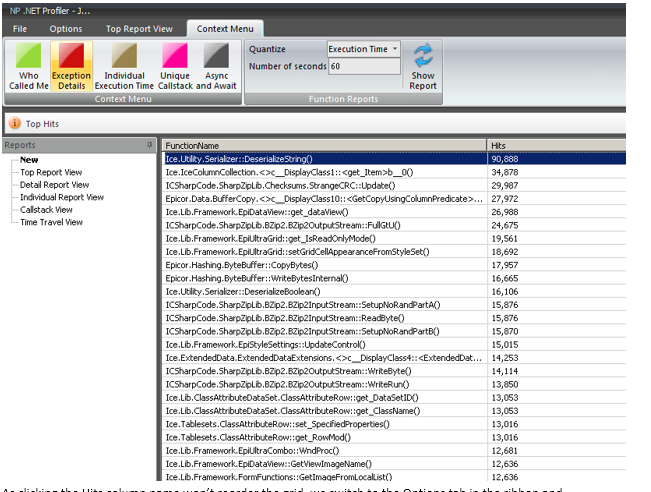Open Top Report View in Reports tree
This screenshot has width=651, height=492.
click(51, 172)
